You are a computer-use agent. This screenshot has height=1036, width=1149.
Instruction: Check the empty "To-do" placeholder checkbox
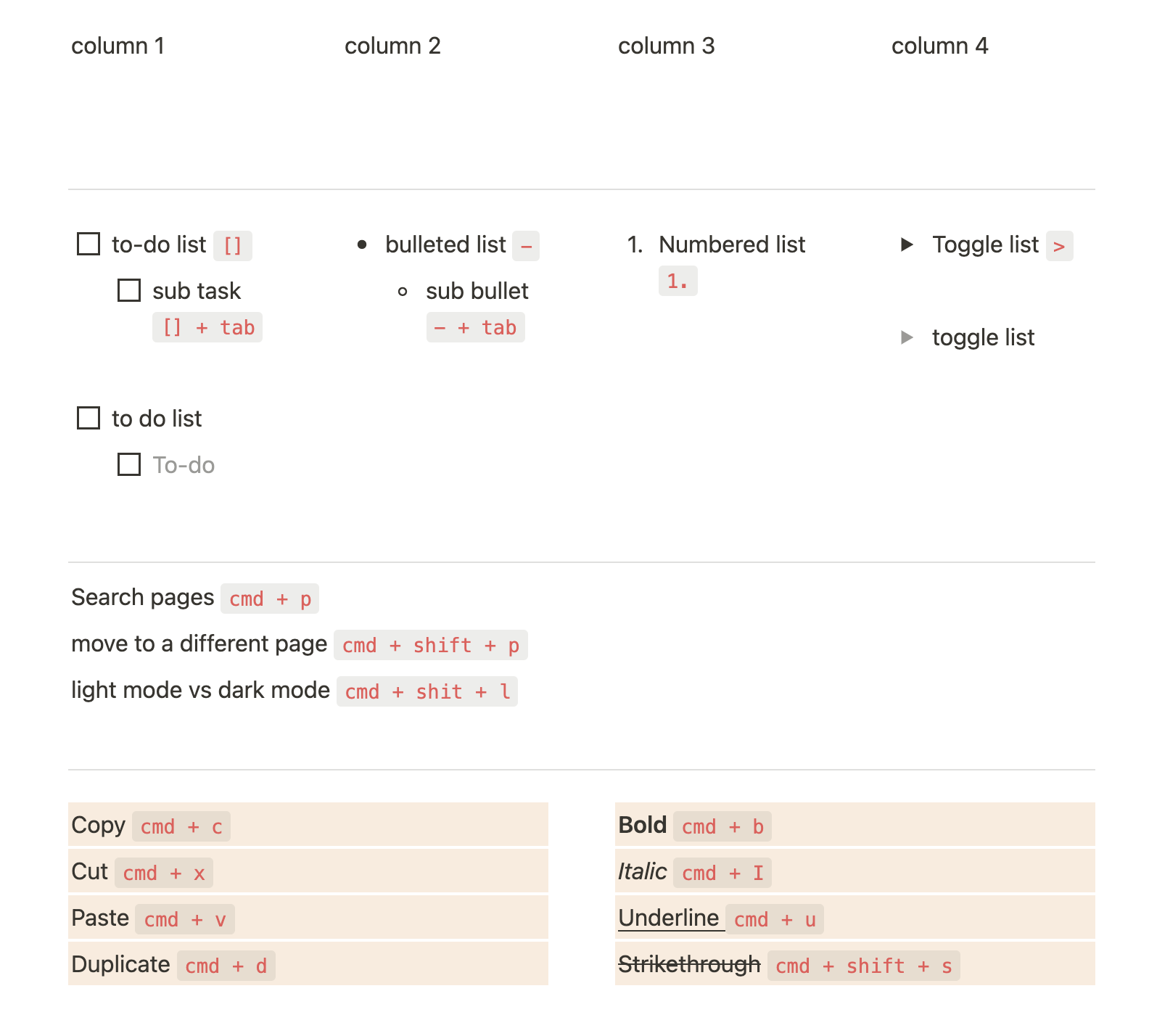pyautogui.click(x=129, y=465)
